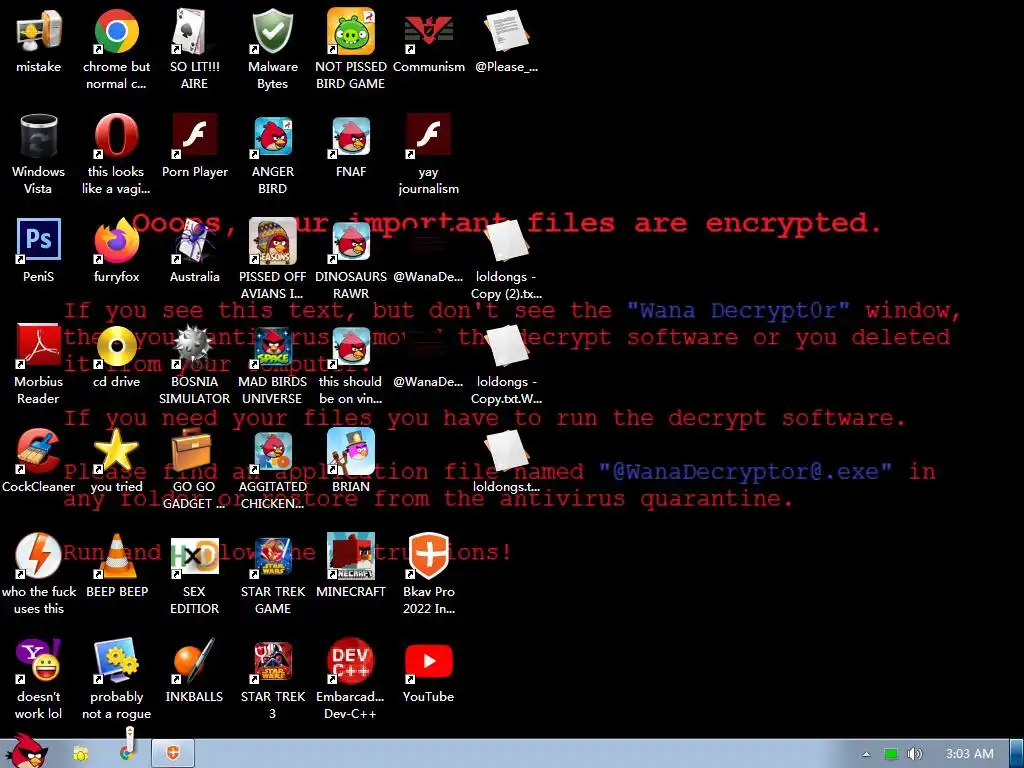
Task: Open the YouTube desktop shortcut
Action: [428, 662]
